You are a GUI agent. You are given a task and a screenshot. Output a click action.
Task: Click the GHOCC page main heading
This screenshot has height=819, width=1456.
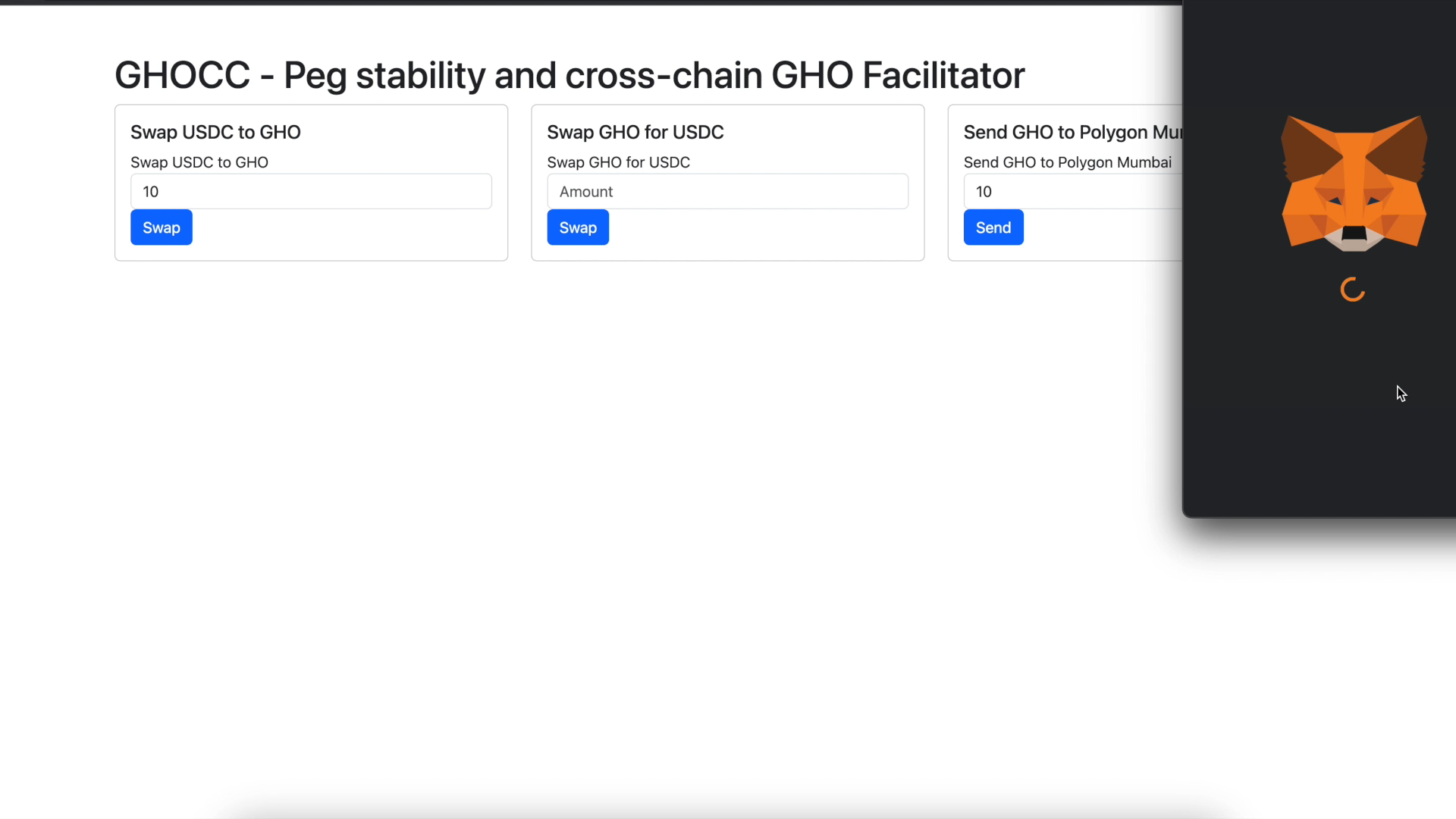(x=570, y=75)
